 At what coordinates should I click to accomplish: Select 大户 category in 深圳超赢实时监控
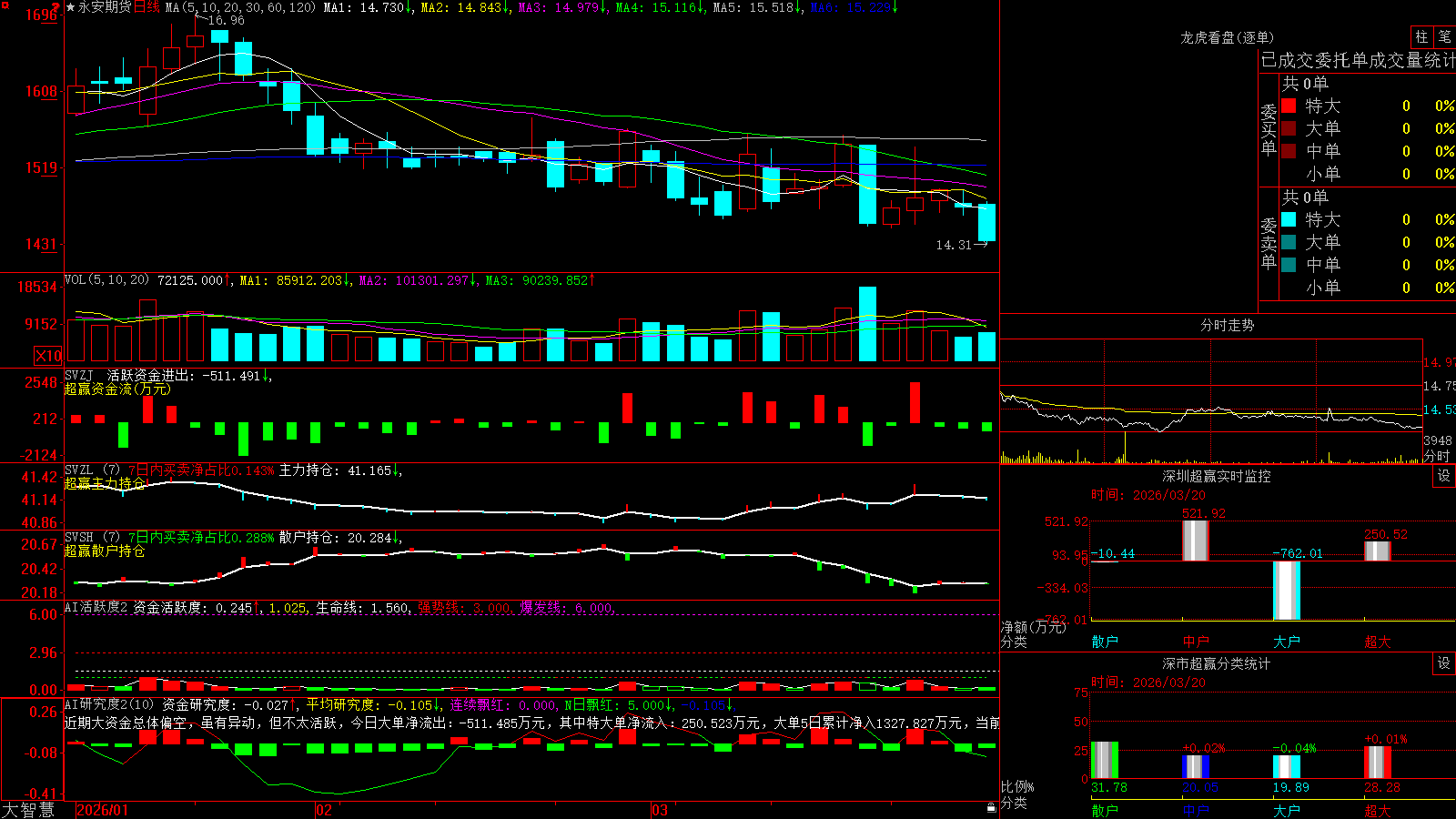[1287, 642]
